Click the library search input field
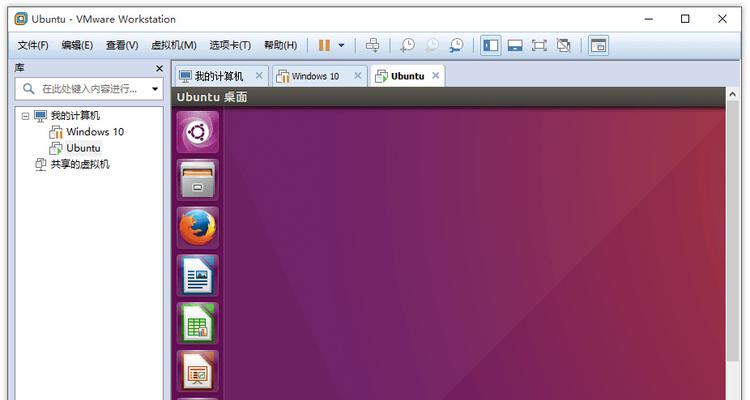Viewport: 750px width, 400px height. coord(89,89)
